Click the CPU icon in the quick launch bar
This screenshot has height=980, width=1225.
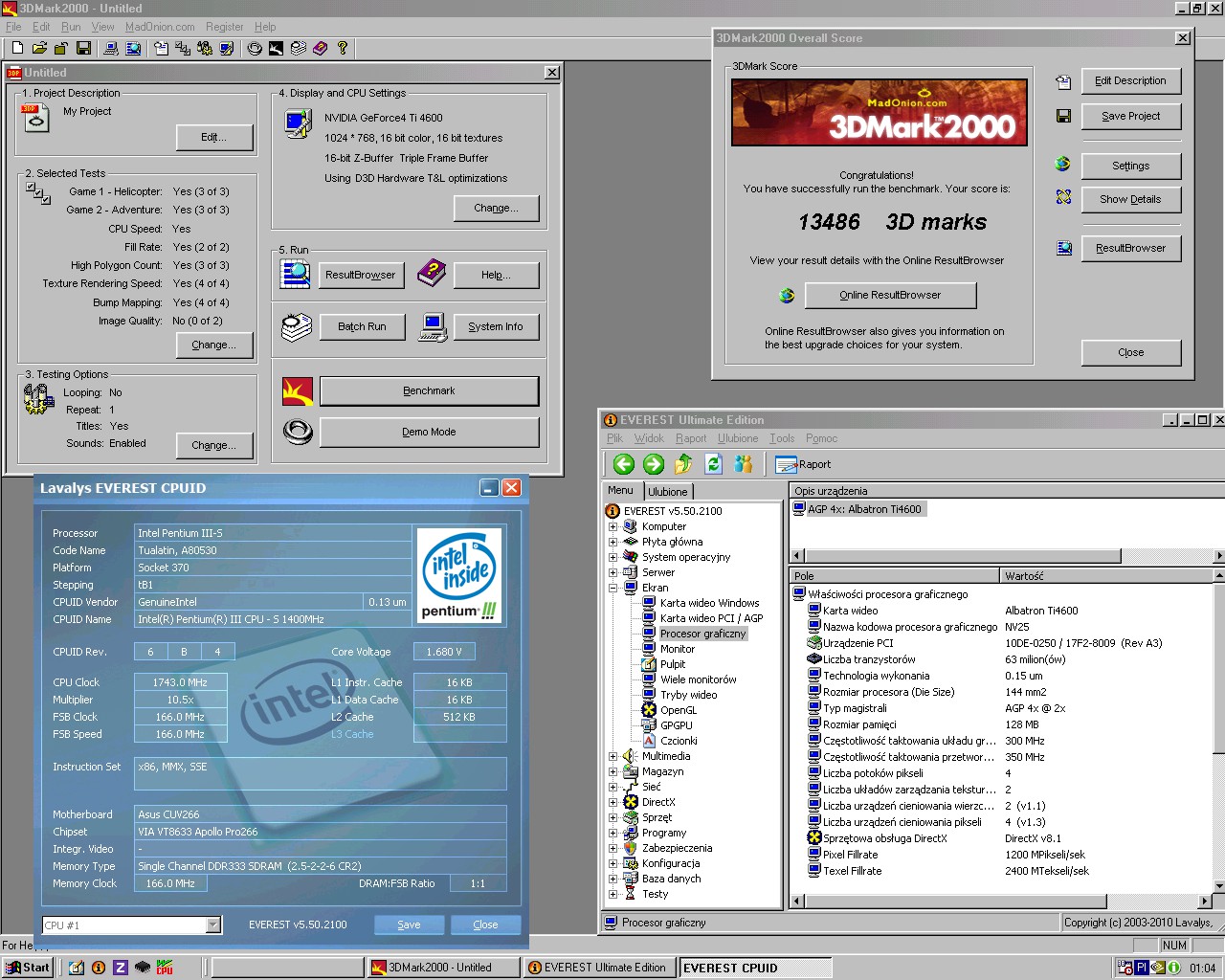[x=165, y=968]
